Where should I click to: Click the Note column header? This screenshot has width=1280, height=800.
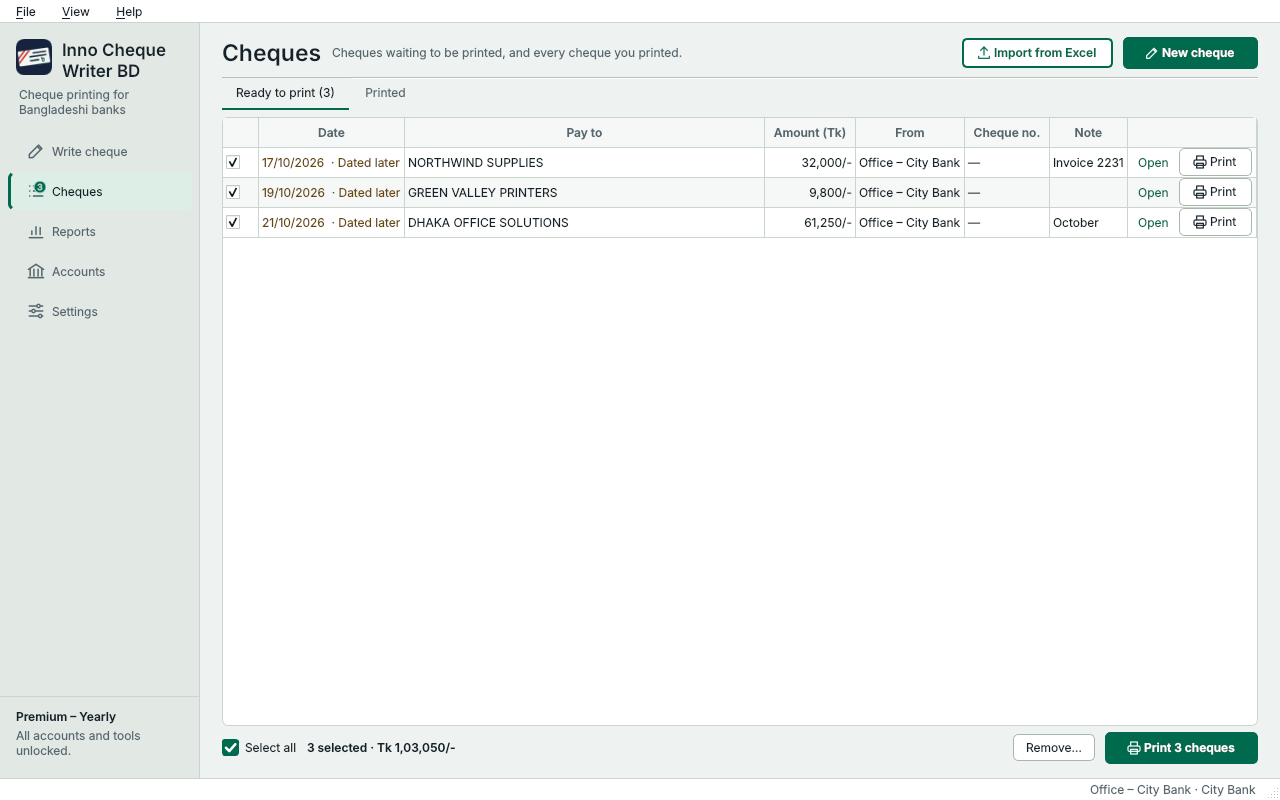click(x=1088, y=133)
